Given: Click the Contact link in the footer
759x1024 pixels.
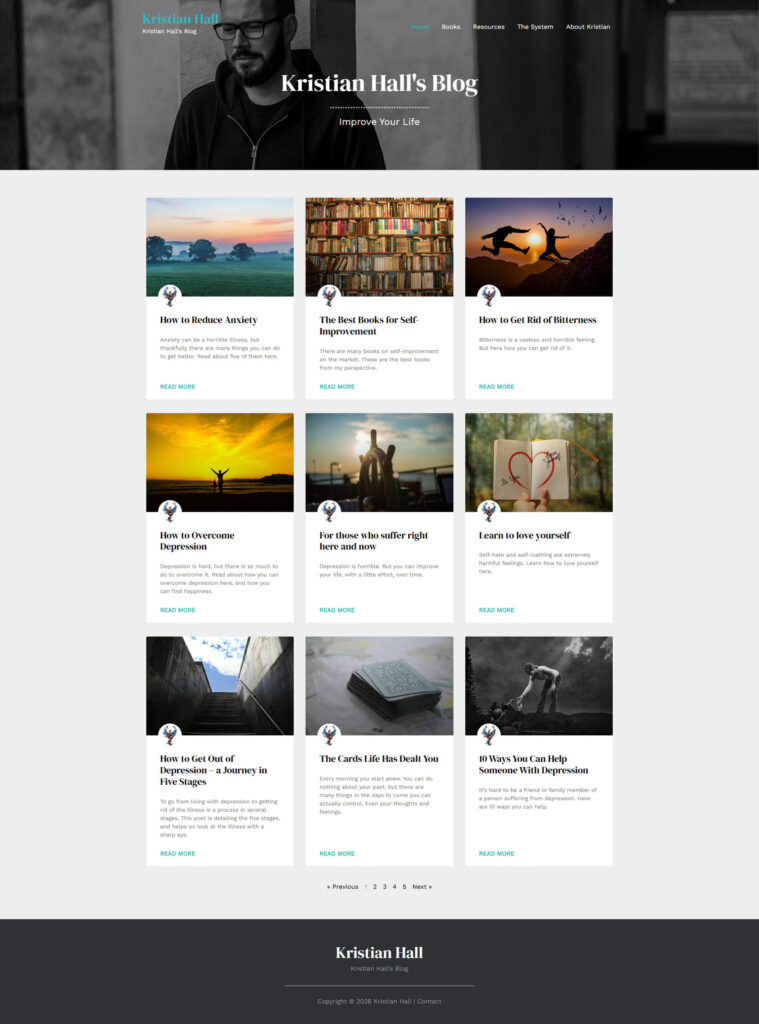Looking at the screenshot, I should click(429, 1001).
